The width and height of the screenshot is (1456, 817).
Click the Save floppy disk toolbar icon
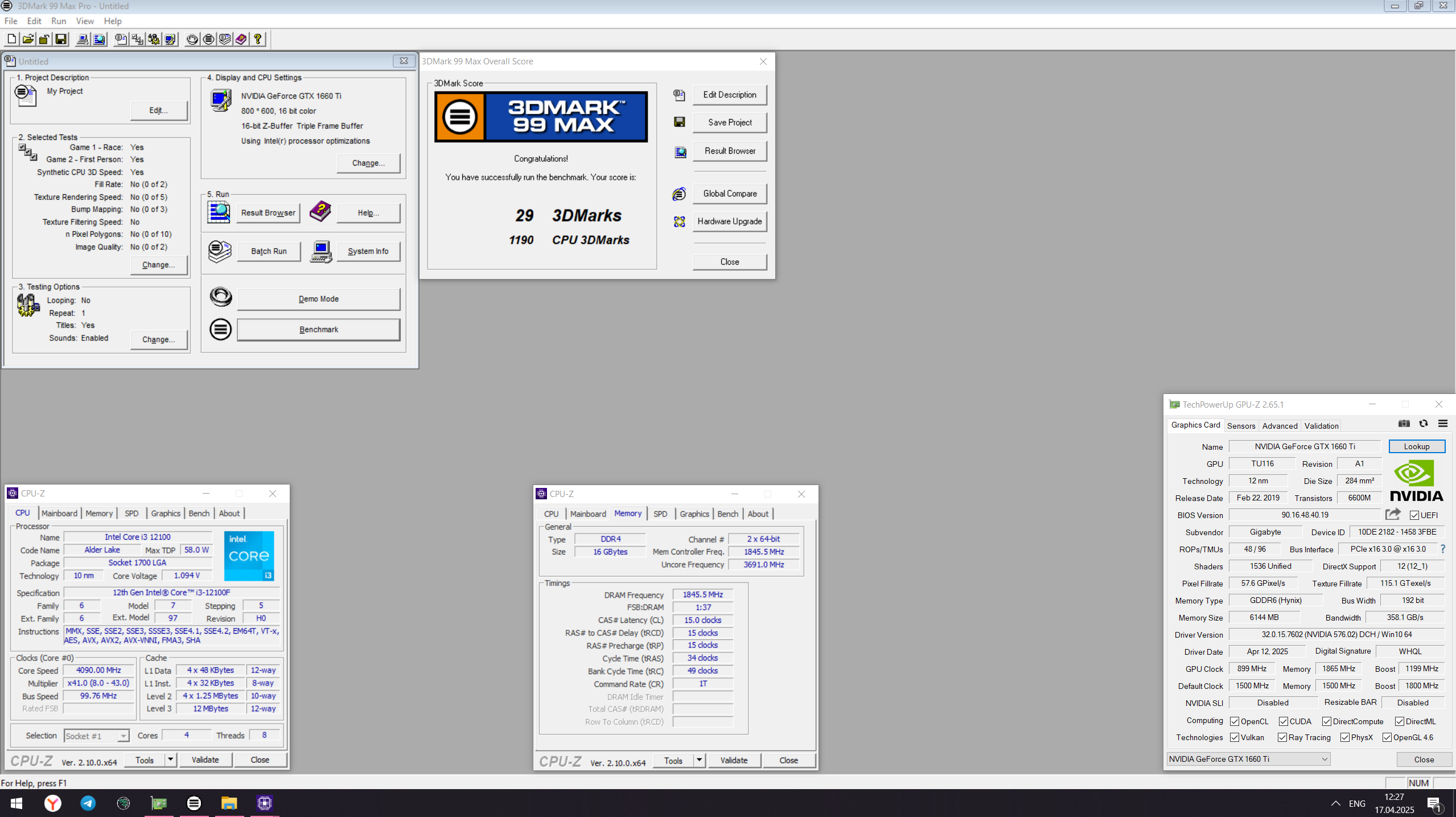pos(61,39)
